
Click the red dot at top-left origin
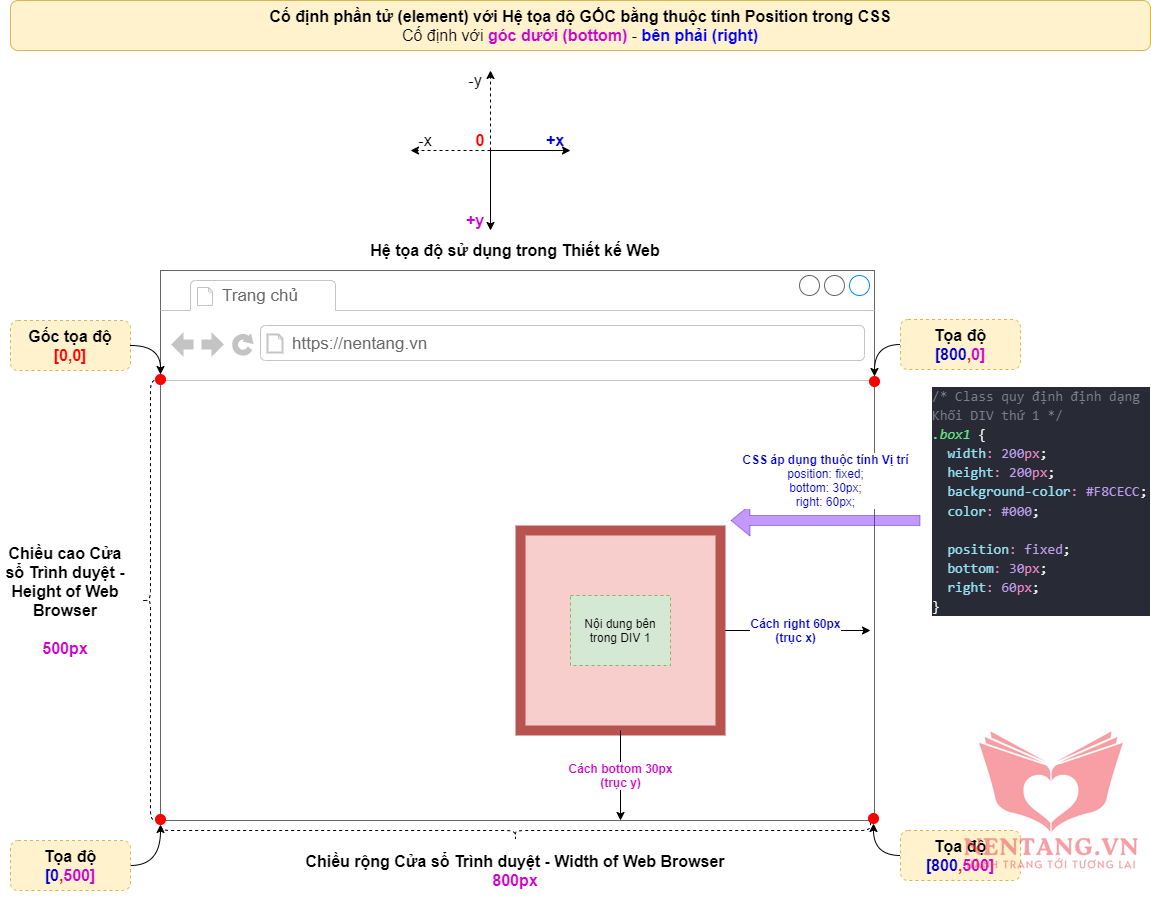point(160,380)
